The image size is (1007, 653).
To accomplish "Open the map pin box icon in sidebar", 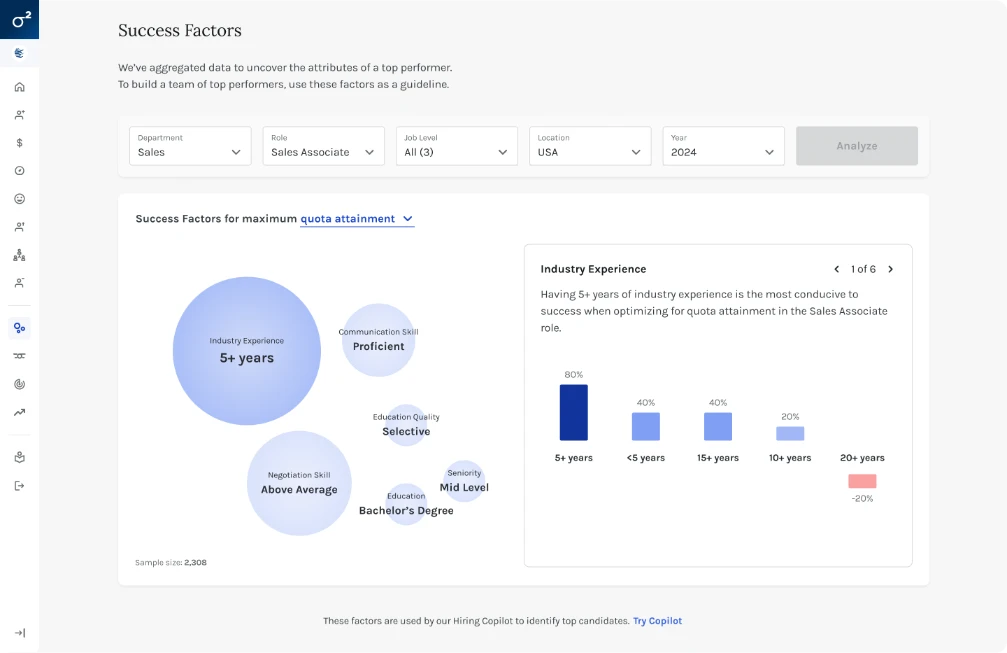I will coord(19,457).
